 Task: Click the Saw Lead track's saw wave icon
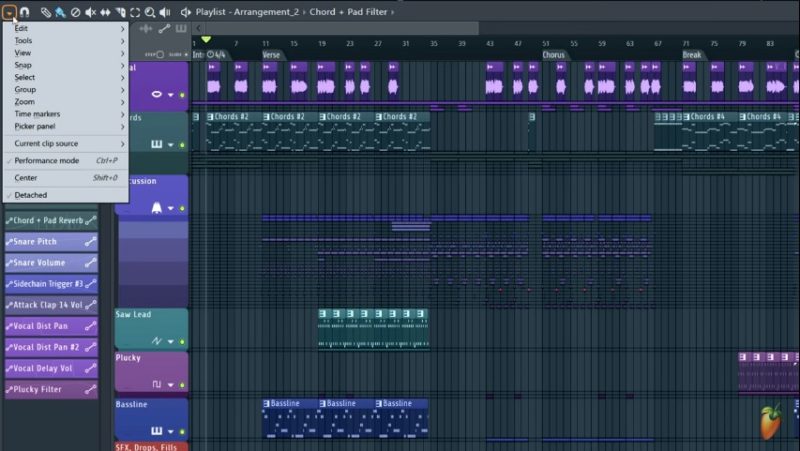point(156,341)
